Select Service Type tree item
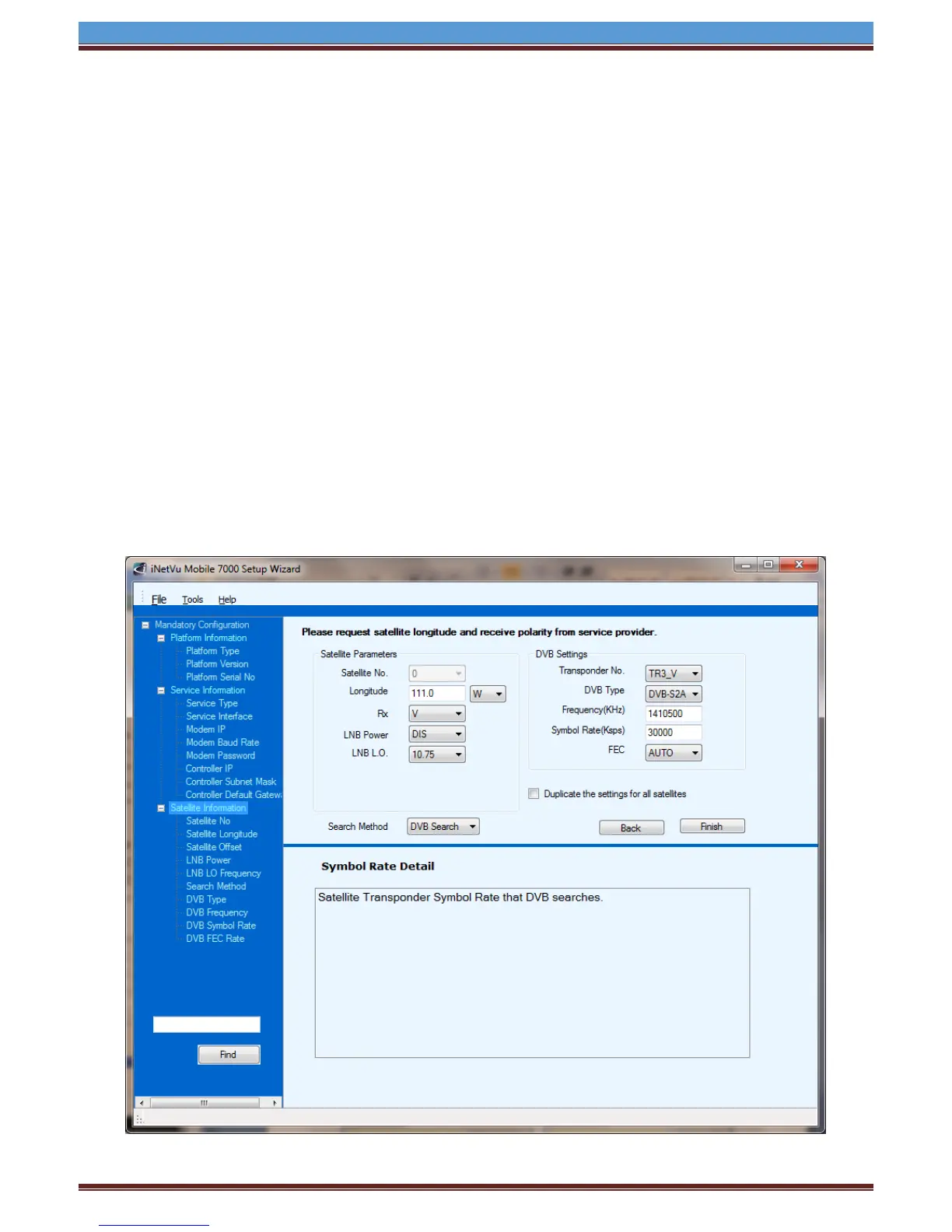Screen dimensions: 952x1232 click(x=212, y=703)
